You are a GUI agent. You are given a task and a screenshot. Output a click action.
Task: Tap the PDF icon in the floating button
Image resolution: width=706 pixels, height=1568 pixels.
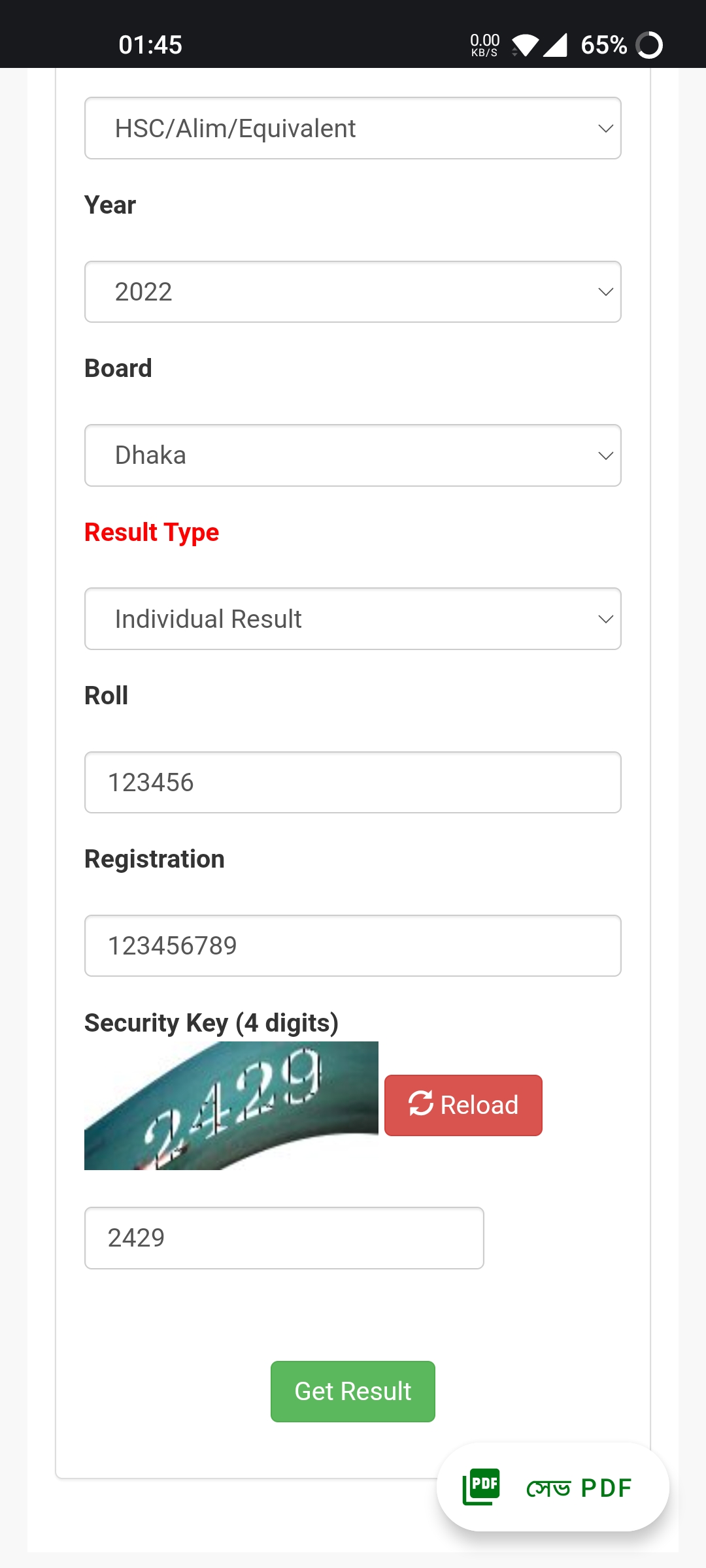coord(482,1487)
